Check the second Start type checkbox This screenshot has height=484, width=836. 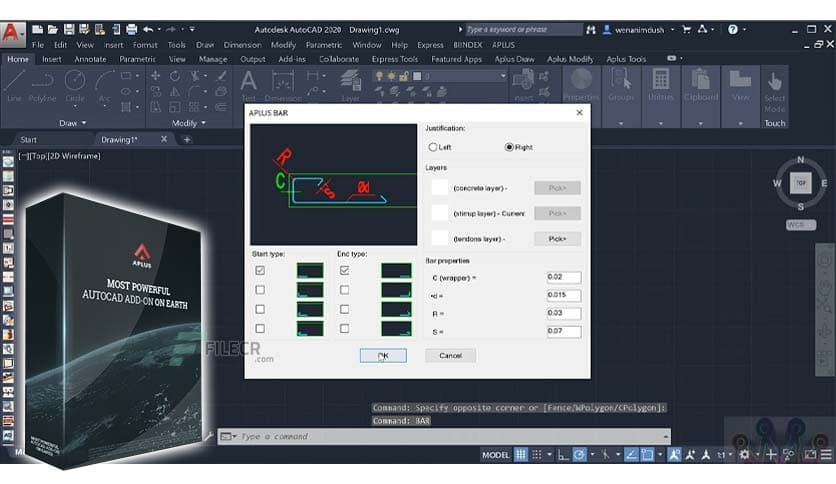tap(261, 290)
